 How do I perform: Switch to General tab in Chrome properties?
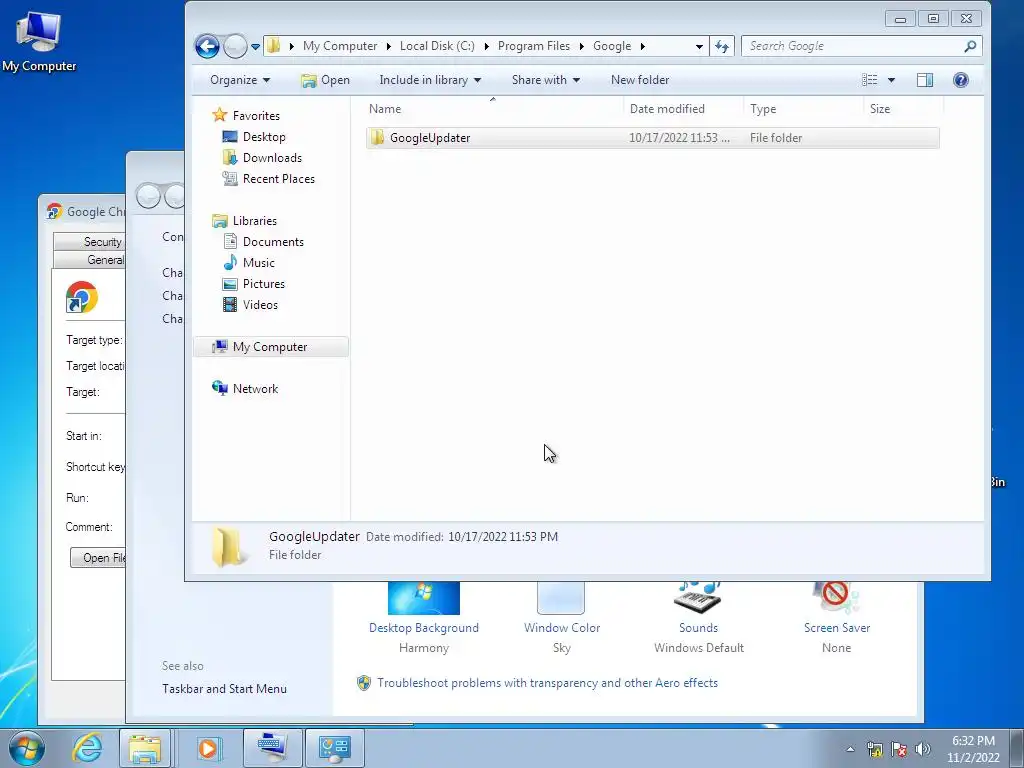coord(89,260)
